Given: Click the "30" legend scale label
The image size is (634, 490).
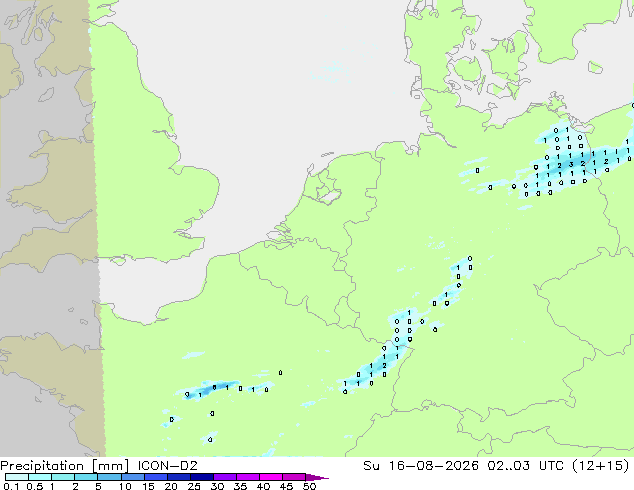Looking at the screenshot, I should pyautogui.click(x=217, y=486).
